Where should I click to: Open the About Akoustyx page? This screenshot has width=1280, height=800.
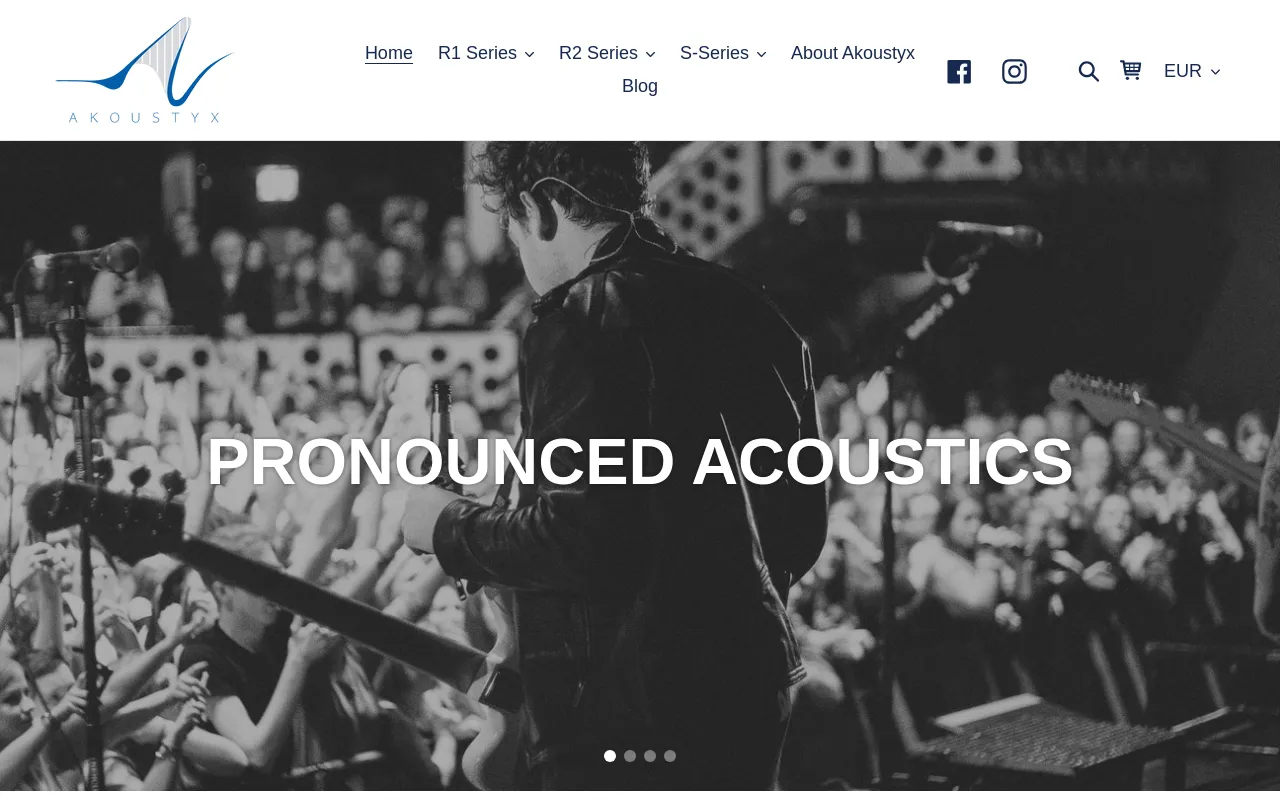853,53
